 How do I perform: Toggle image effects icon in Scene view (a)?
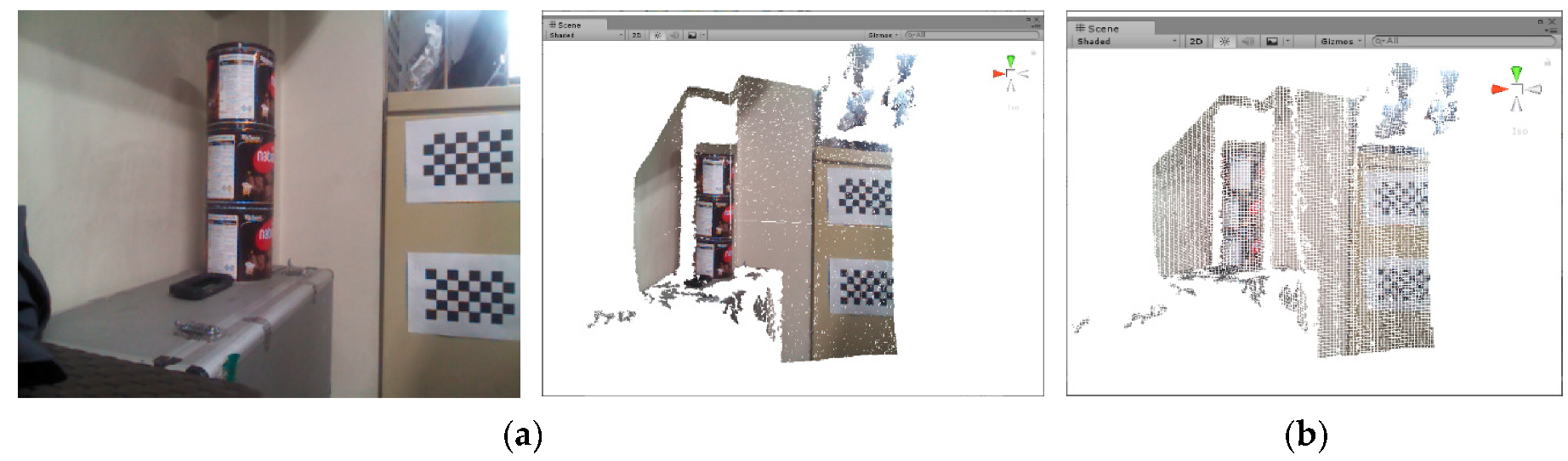pos(692,35)
